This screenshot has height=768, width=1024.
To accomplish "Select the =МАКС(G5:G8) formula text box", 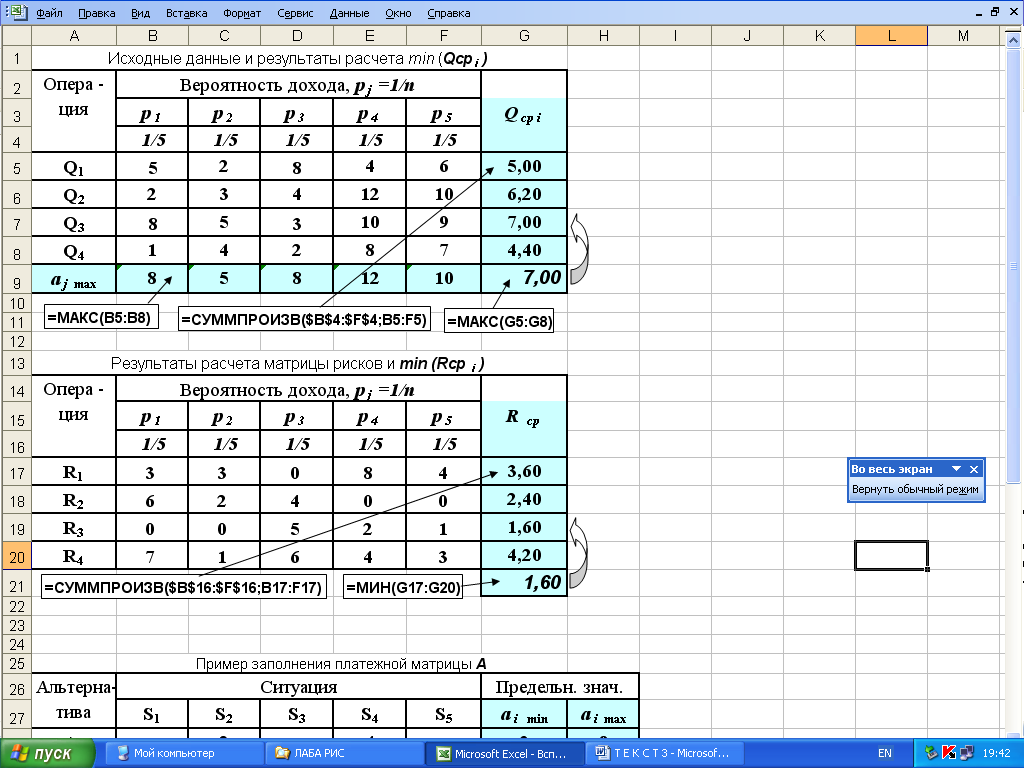I will (x=499, y=321).
